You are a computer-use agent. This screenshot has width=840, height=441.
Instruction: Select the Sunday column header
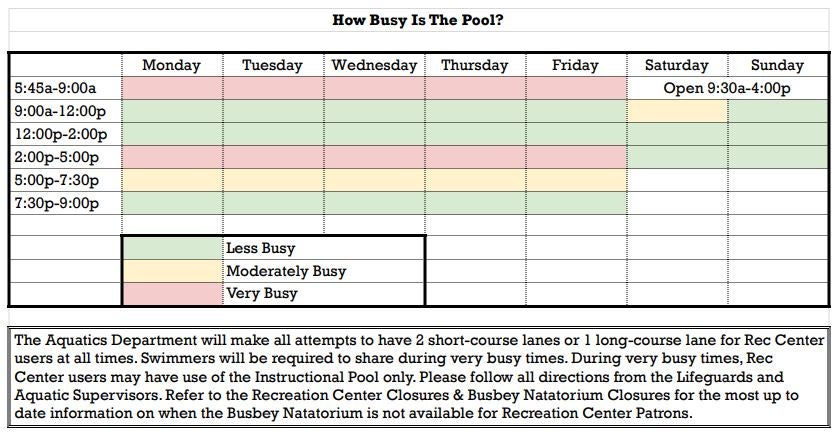click(x=778, y=65)
